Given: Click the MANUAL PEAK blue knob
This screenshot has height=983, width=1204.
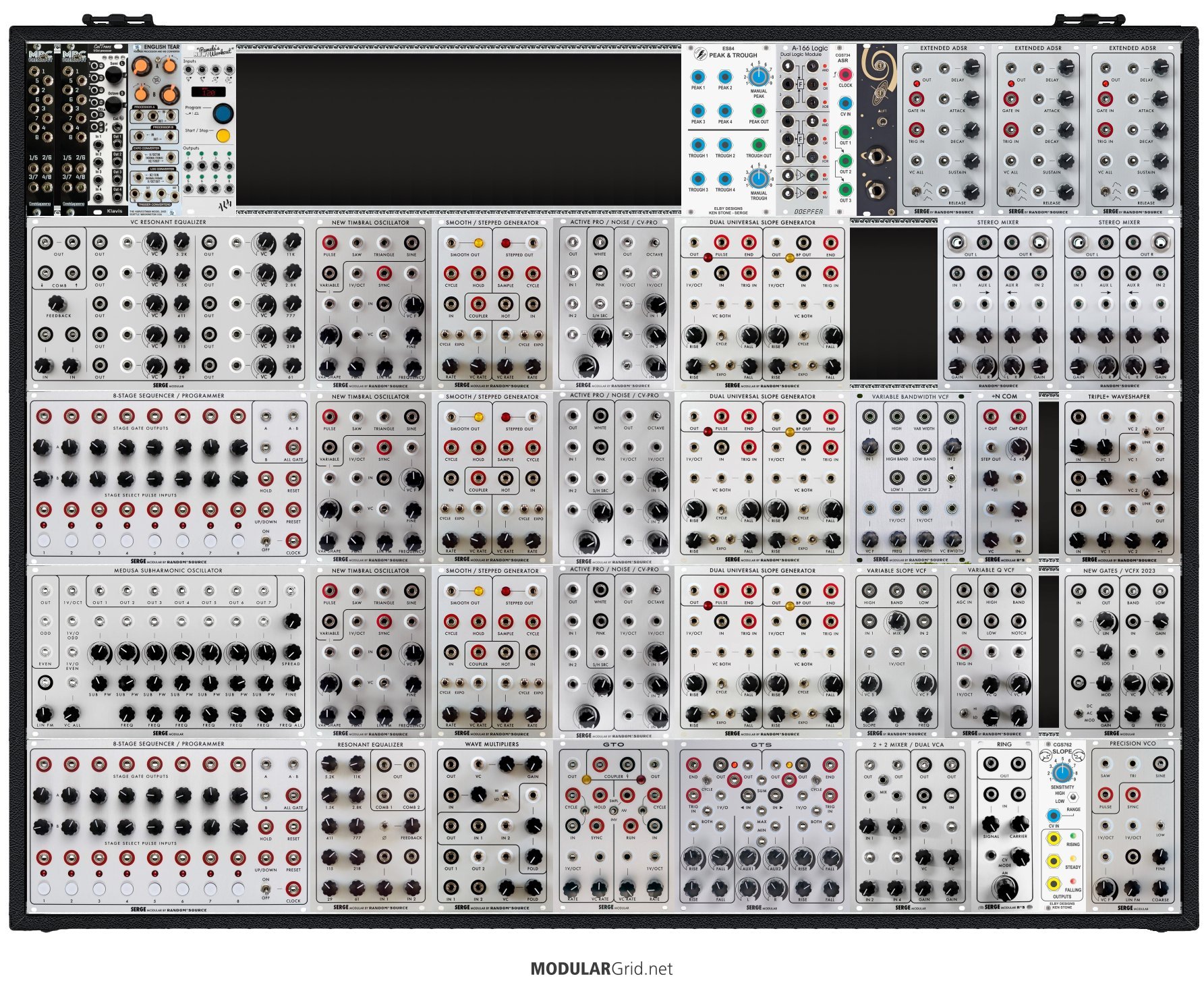Looking at the screenshot, I should click(x=758, y=76).
